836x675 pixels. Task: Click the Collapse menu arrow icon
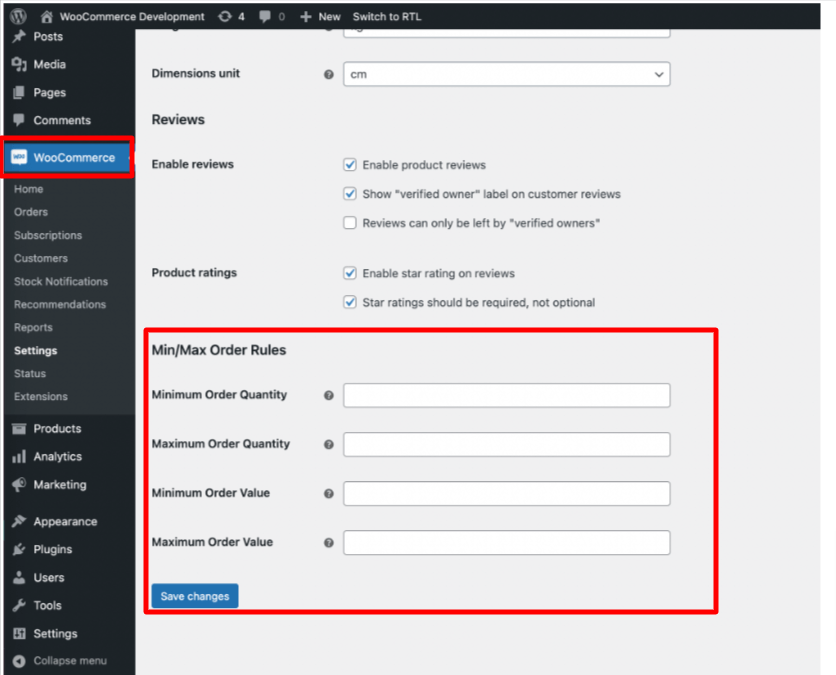(x=19, y=661)
